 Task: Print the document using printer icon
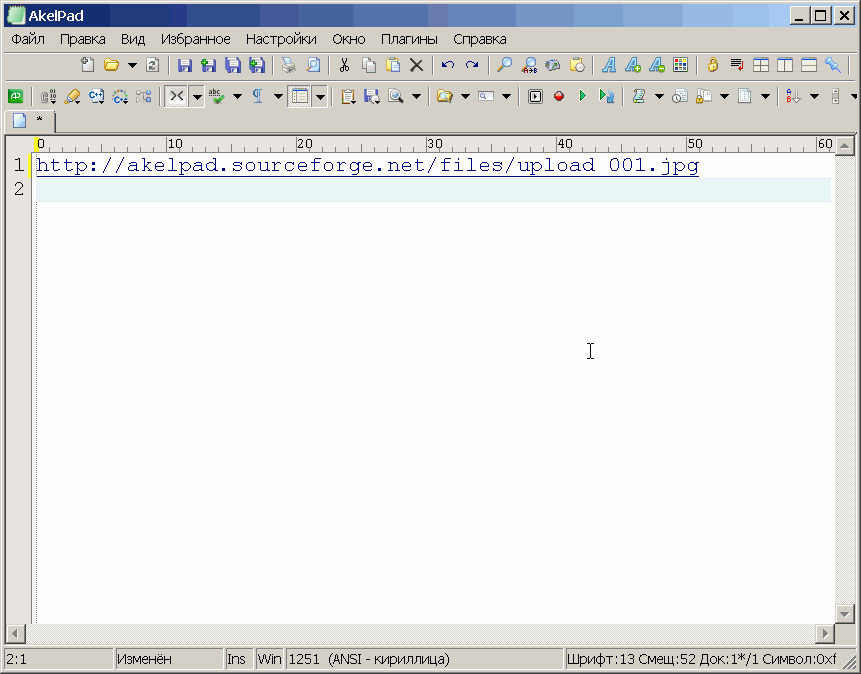click(289, 65)
